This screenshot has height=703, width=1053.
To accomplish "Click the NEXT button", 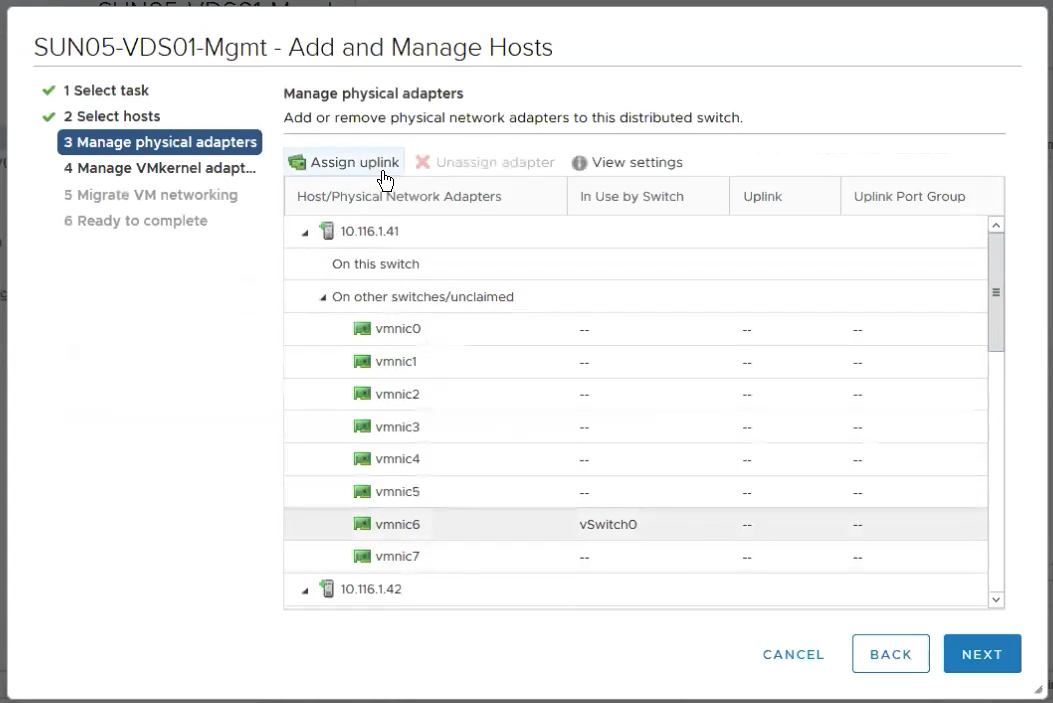I will point(982,654).
